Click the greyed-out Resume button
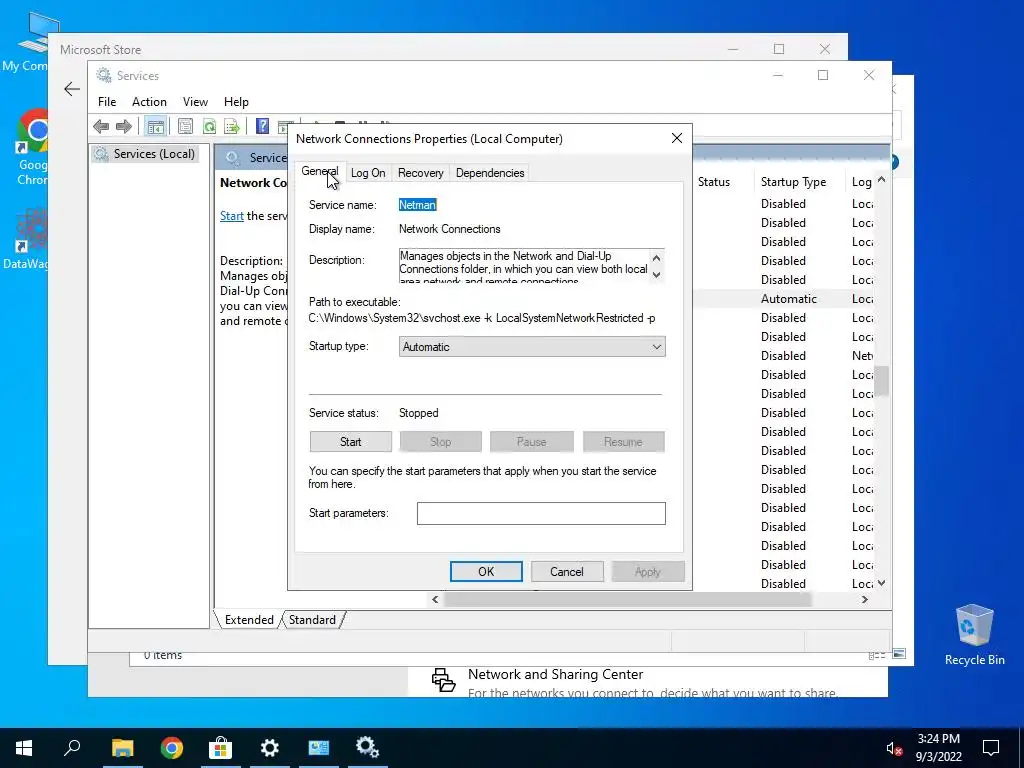 [623, 442]
